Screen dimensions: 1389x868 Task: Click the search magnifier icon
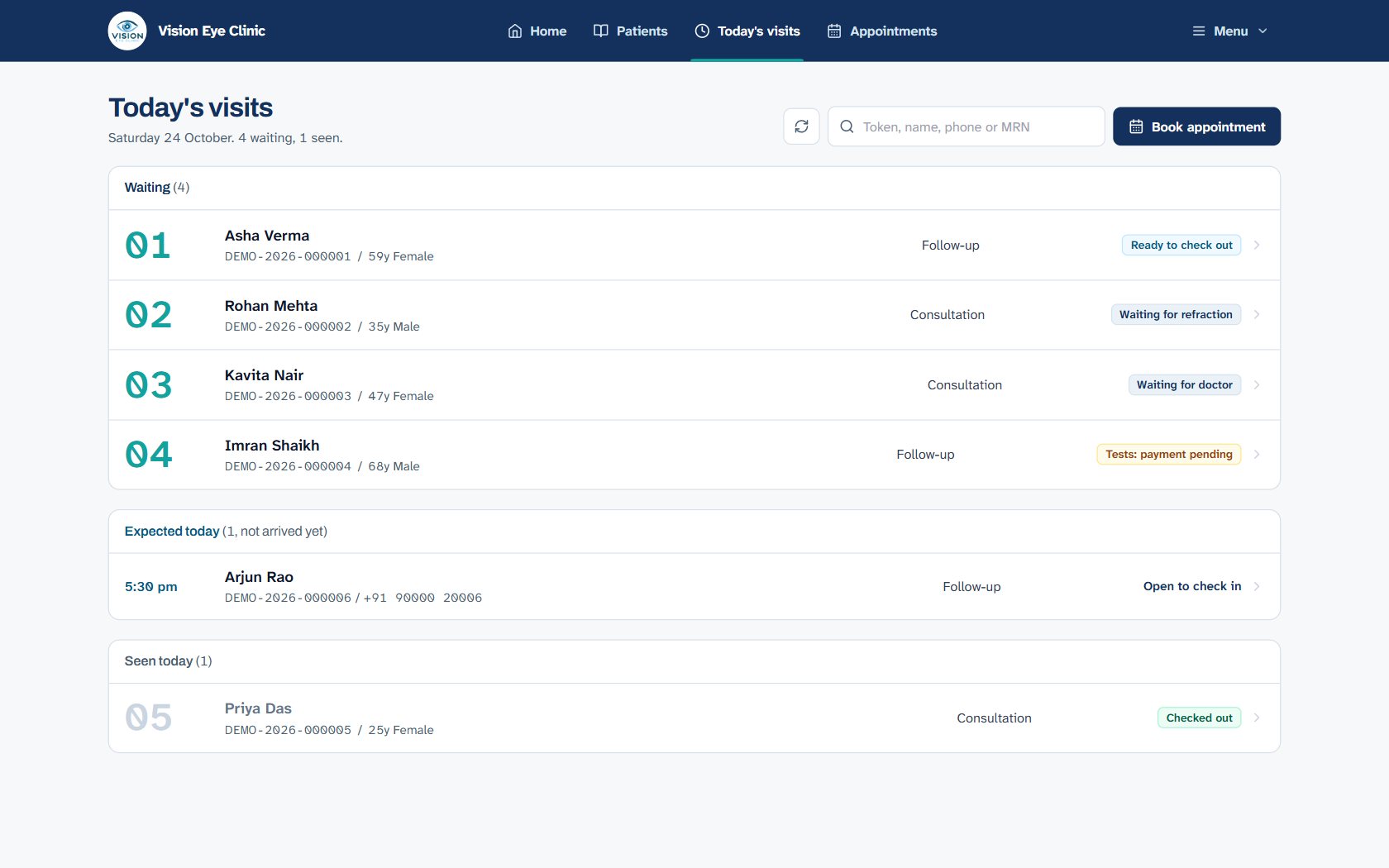click(x=847, y=126)
